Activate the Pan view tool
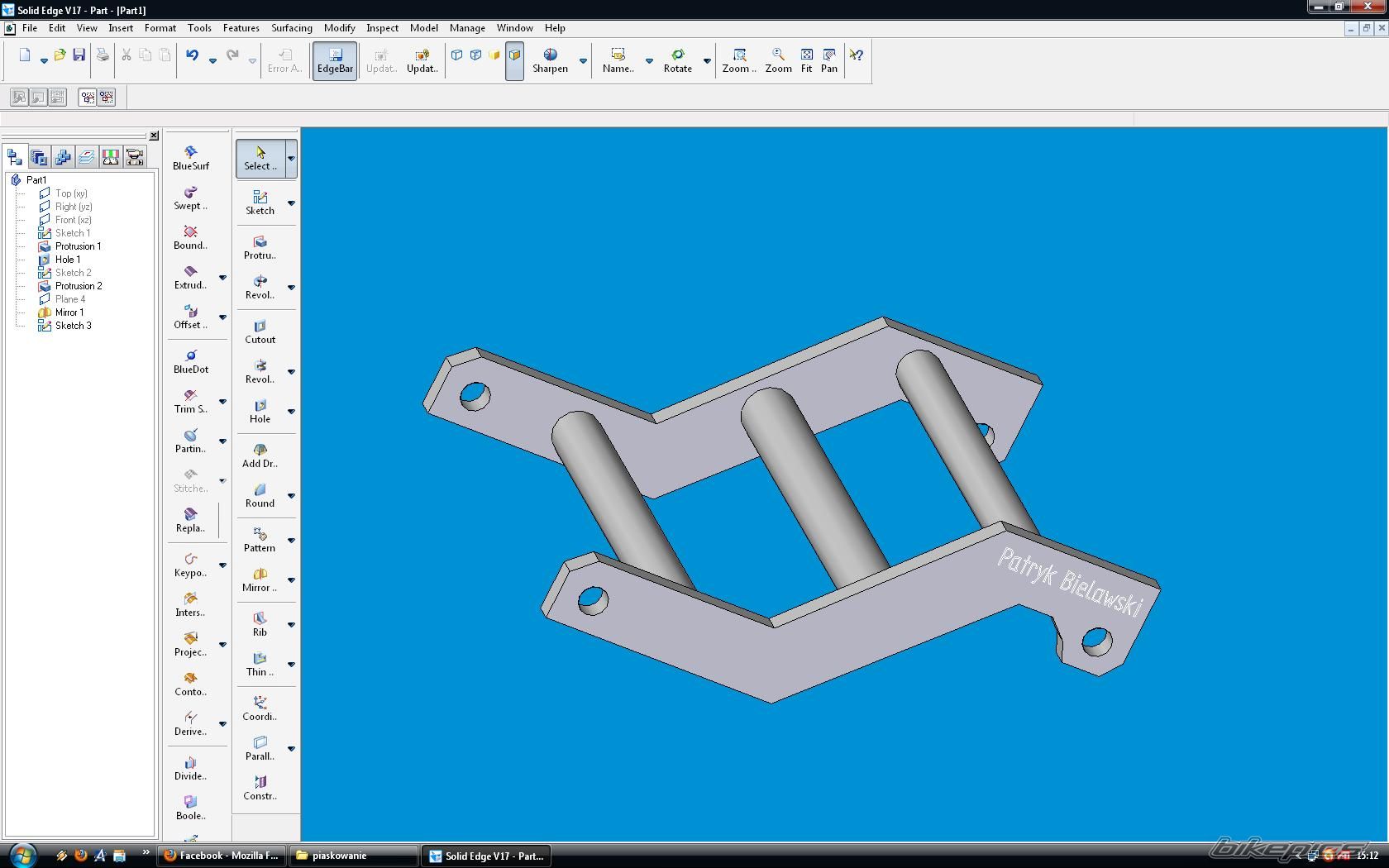 (829, 60)
